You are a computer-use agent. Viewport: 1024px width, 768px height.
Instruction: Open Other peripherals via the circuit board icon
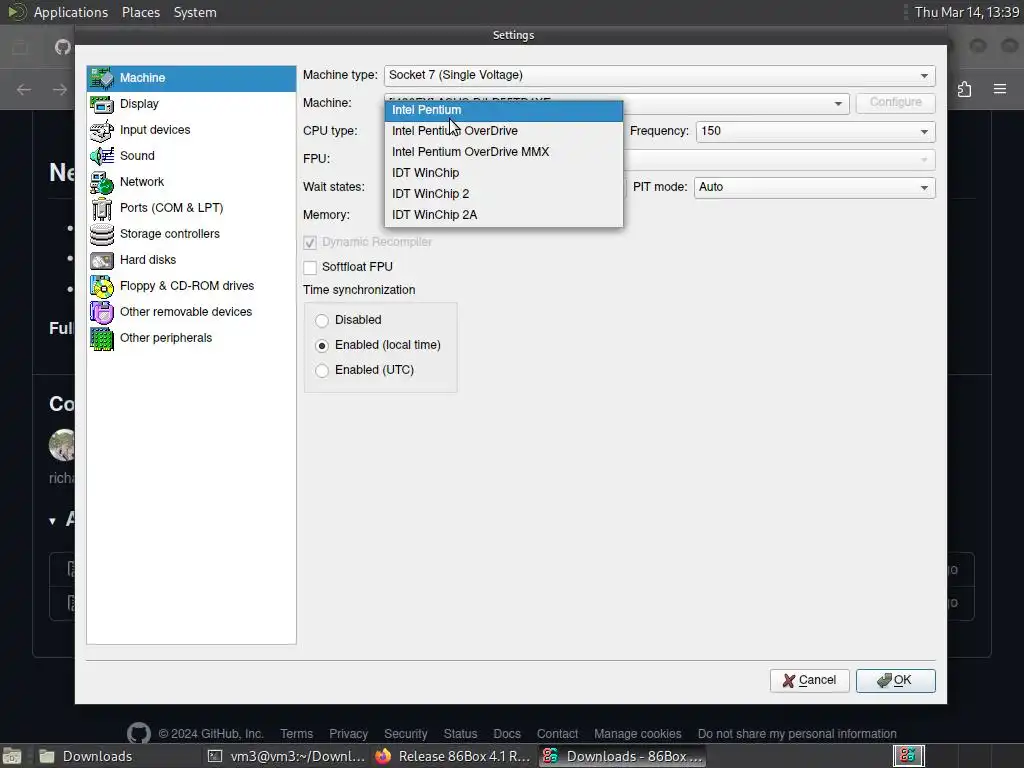point(102,338)
